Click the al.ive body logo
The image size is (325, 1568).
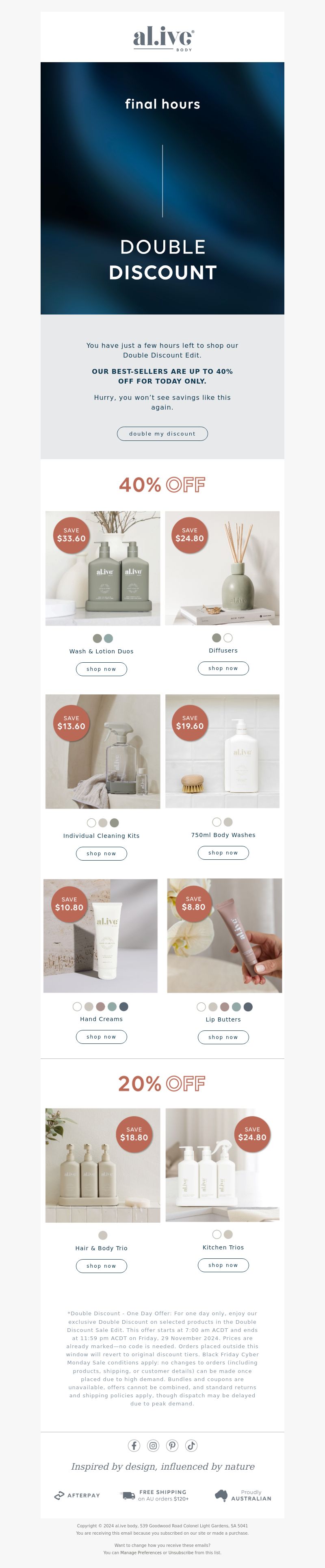(x=162, y=38)
